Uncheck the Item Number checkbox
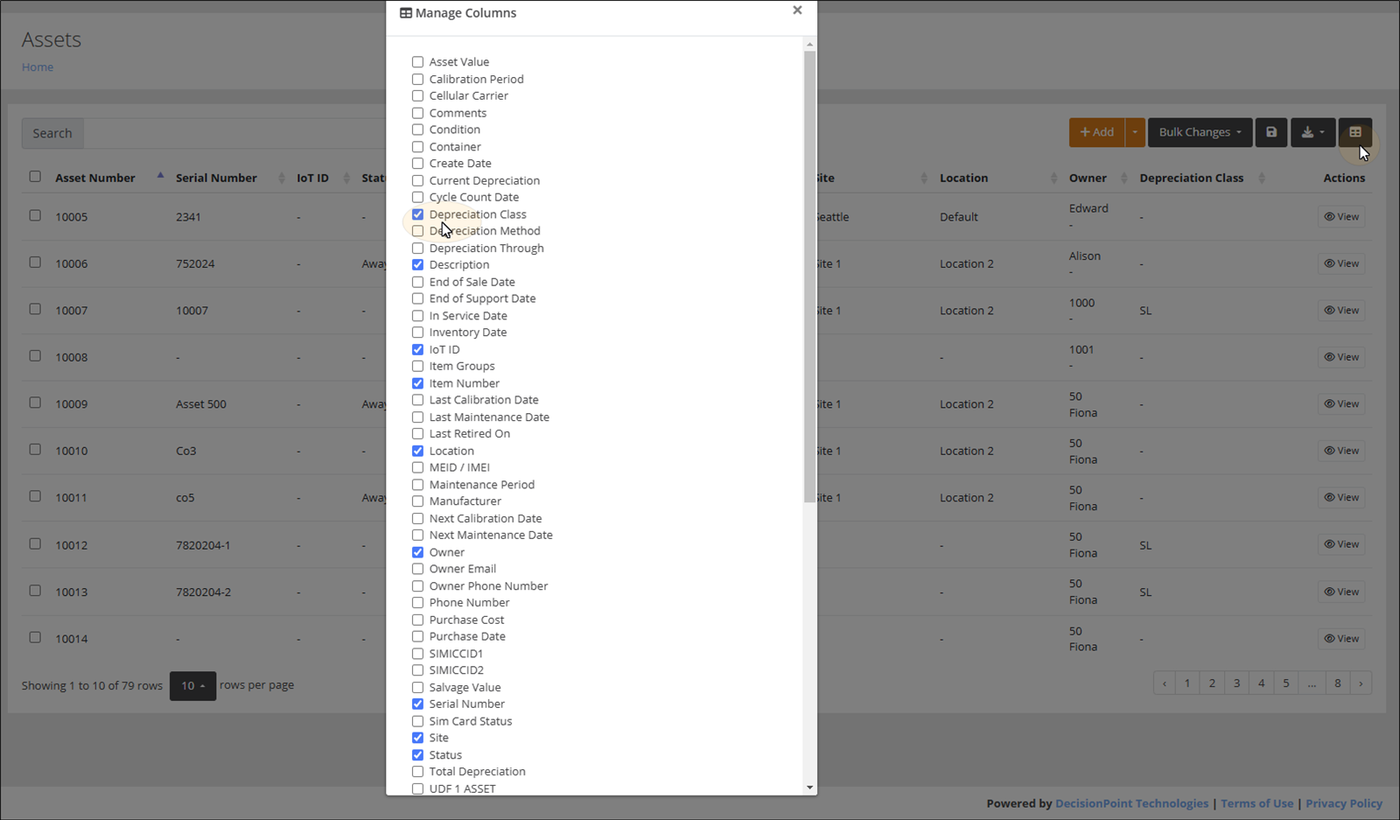 click(418, 383)
